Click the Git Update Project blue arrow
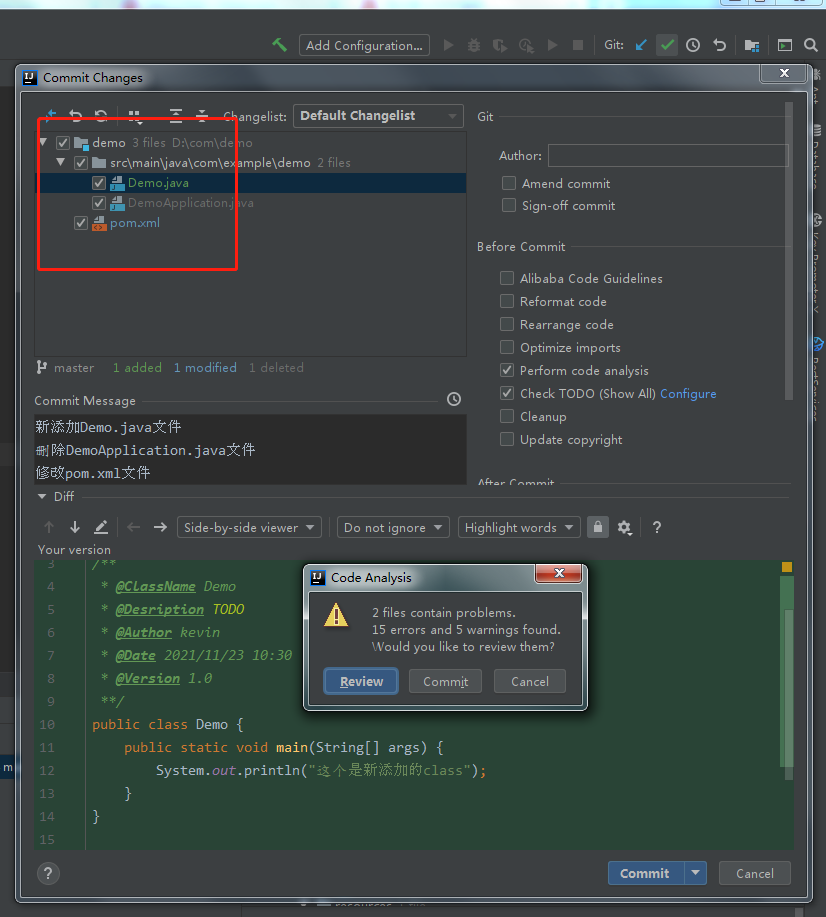Image resolution: width=826 pixels, height=917 pixels. 641,45
